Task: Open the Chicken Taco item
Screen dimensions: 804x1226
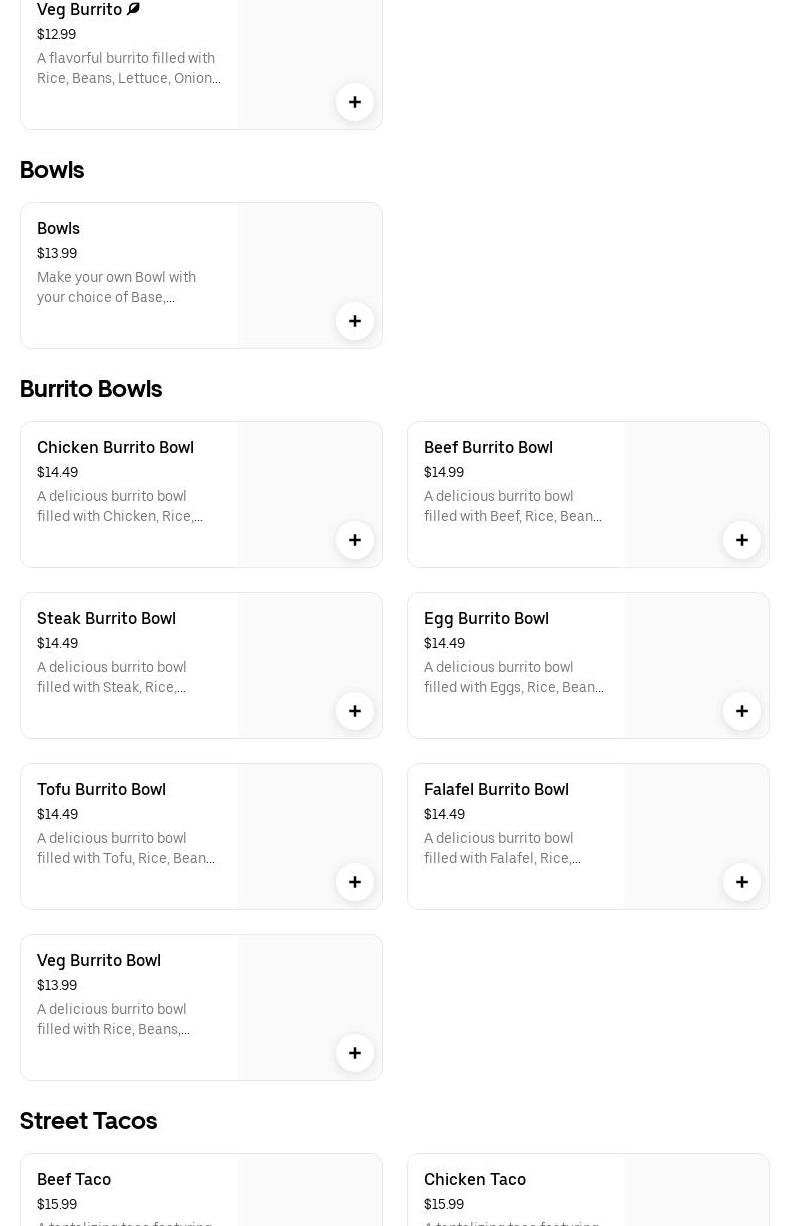Action: pos(475,1180)
